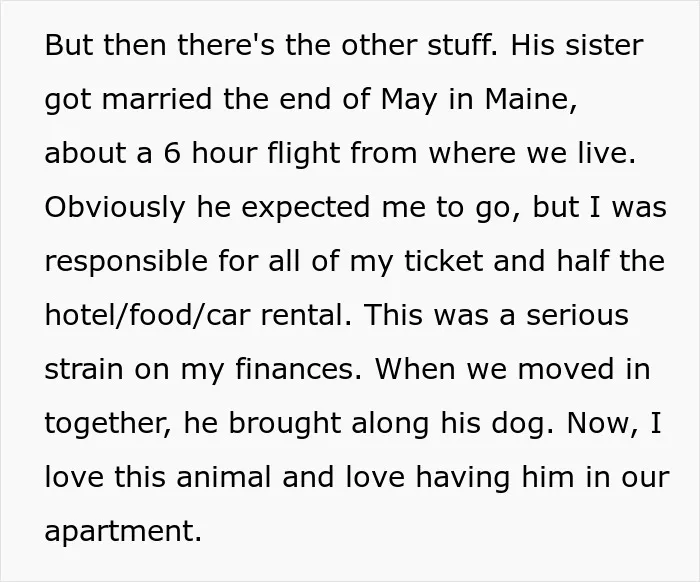700x582 pixels.
Task: Click the word "serious" at the line end
Action: 577,315
